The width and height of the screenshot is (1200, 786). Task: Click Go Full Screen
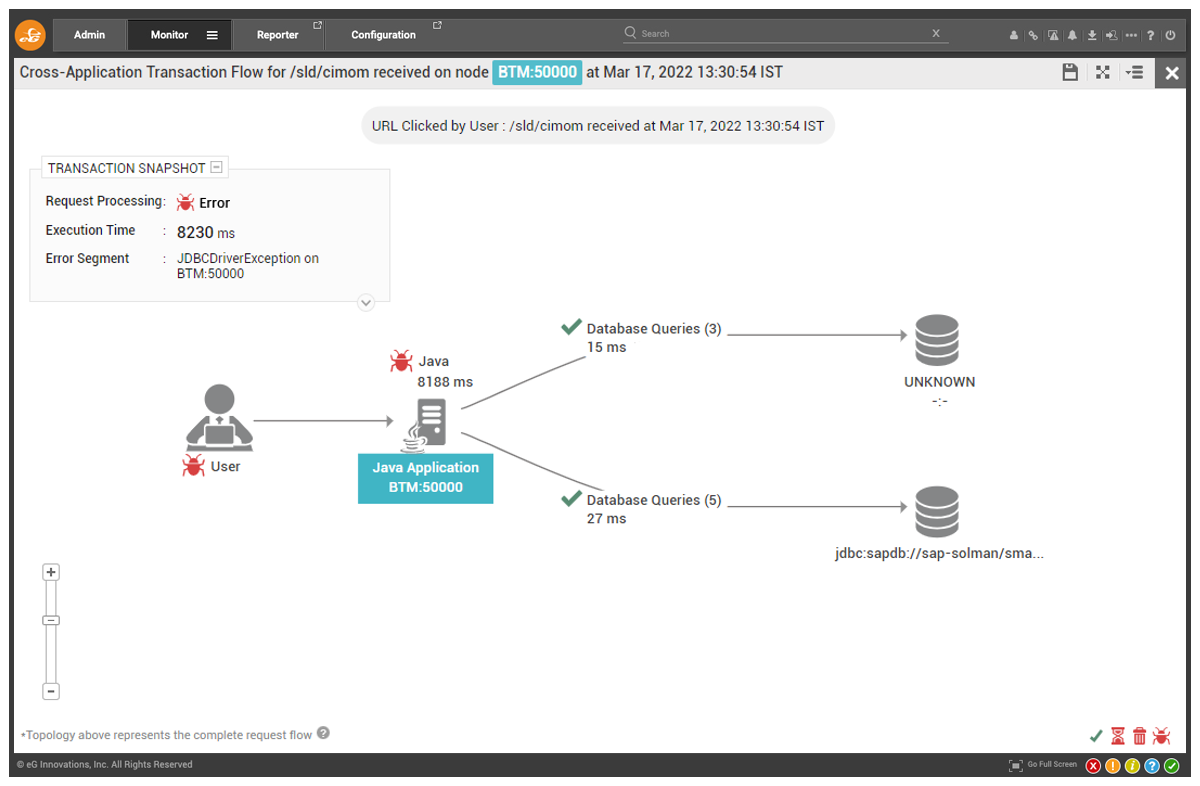pos(1043,765)
